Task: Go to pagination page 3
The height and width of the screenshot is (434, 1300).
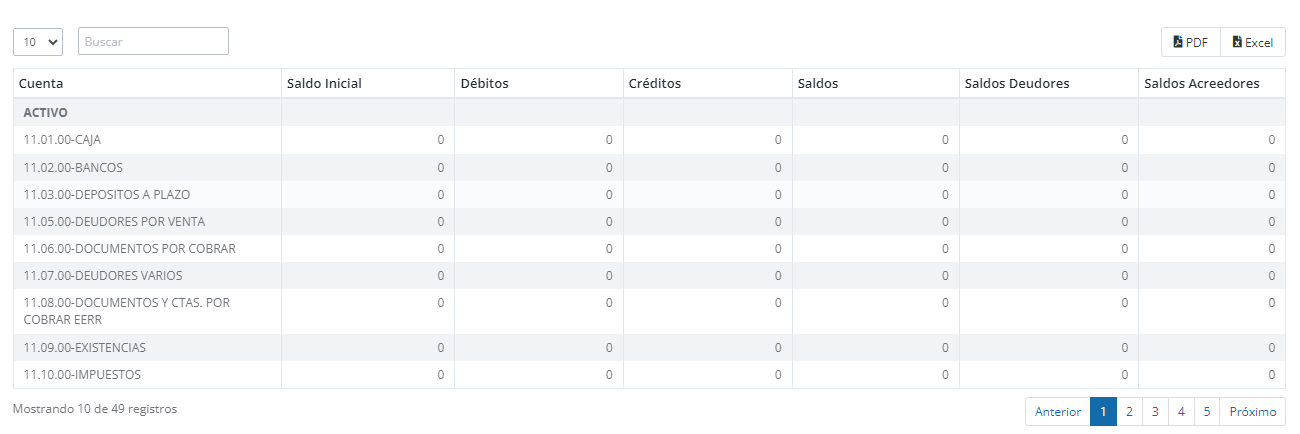Action: 1155,412
